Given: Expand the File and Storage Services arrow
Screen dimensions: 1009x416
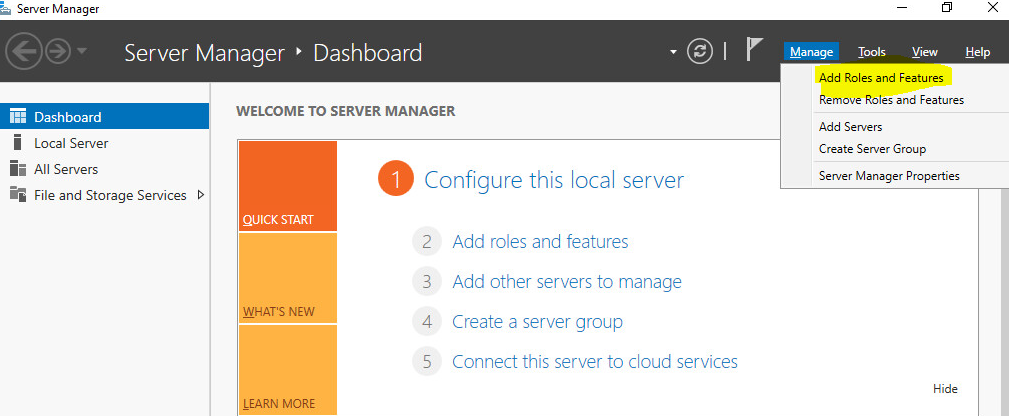Looking at the screenshot, I should click(x=201, y=195).
